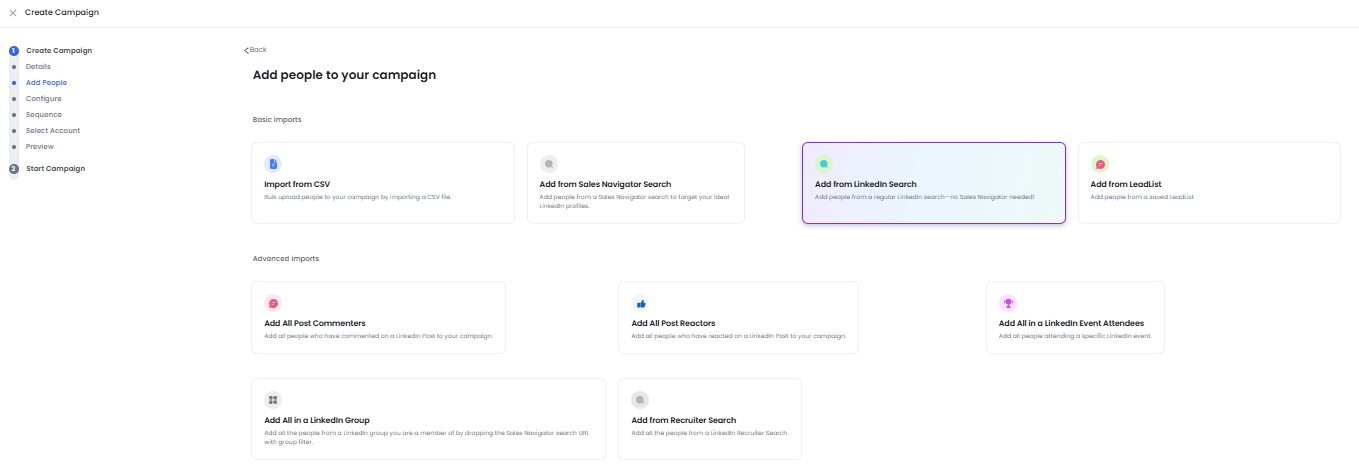Click 'Add people to your campaign' heading
1359x475 pixels.
344,75
